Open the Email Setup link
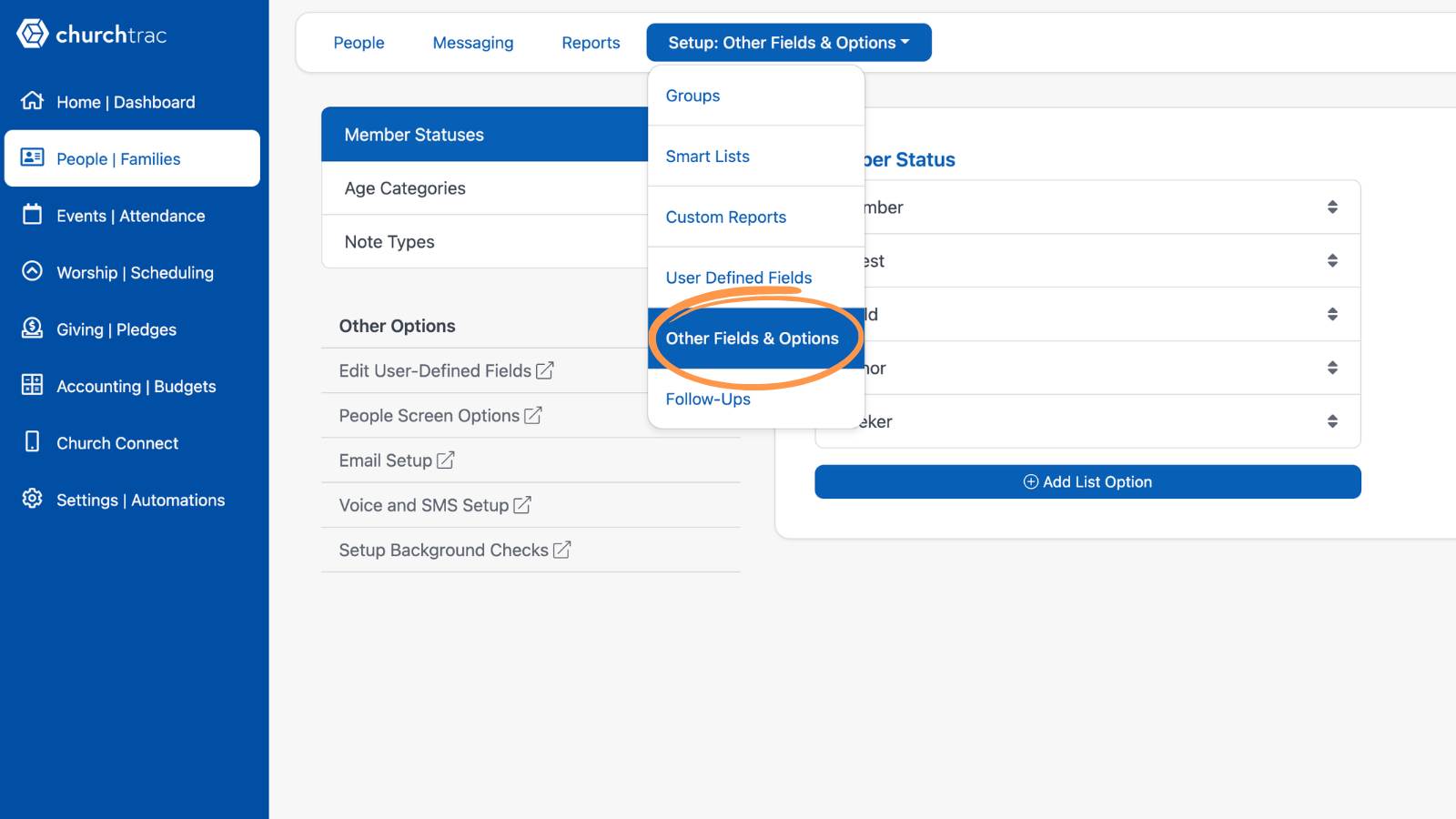This screenshot has height=819, width=1456. pos(396,460)
